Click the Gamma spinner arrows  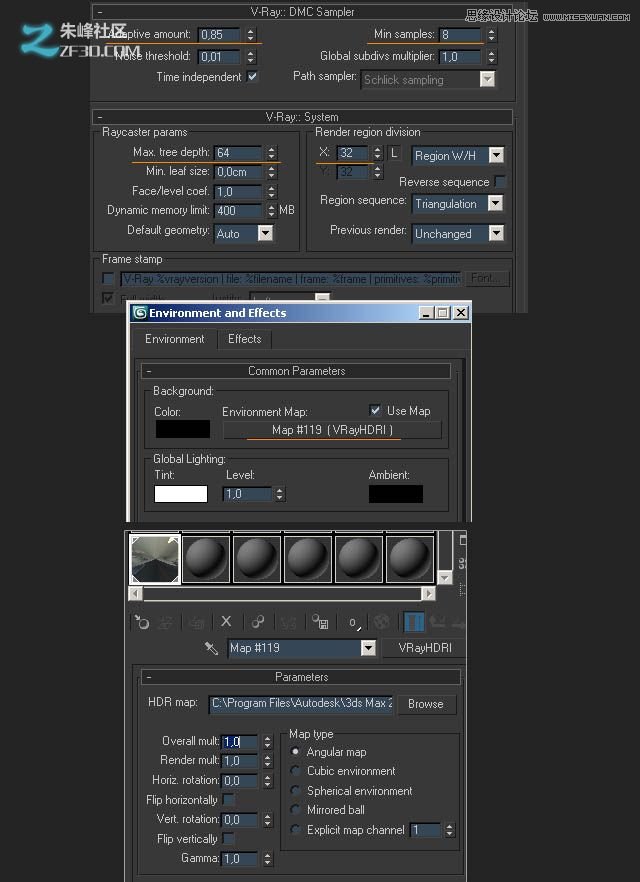coord(267,858)
